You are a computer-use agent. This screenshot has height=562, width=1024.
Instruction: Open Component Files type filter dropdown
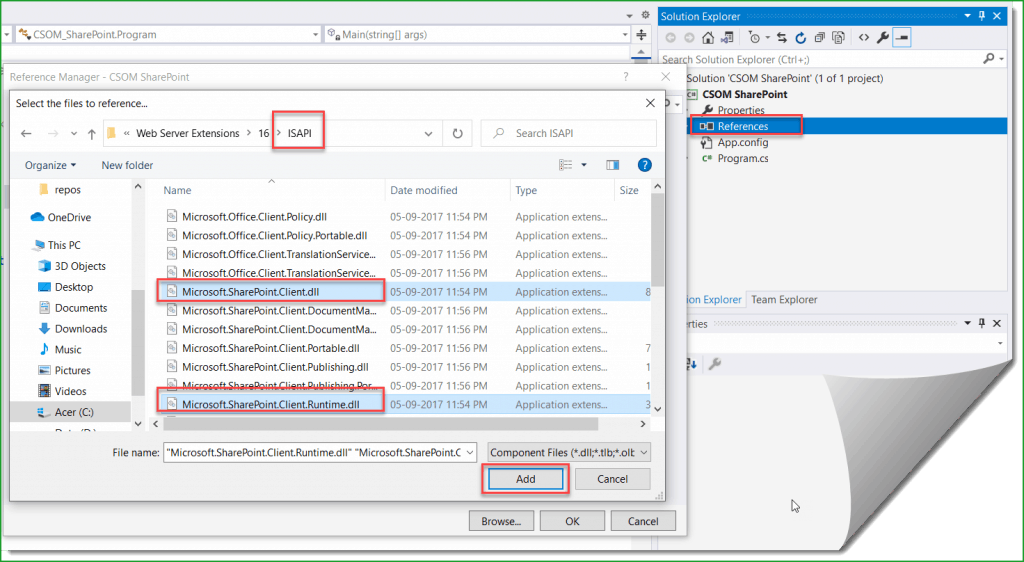coord(569,452)
